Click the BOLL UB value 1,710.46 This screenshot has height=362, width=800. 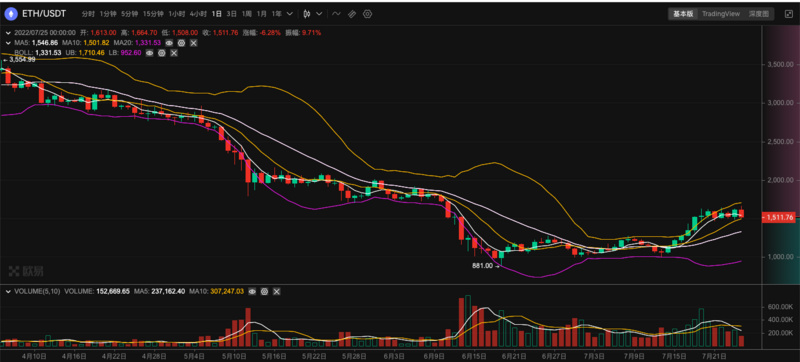[91, 53]
